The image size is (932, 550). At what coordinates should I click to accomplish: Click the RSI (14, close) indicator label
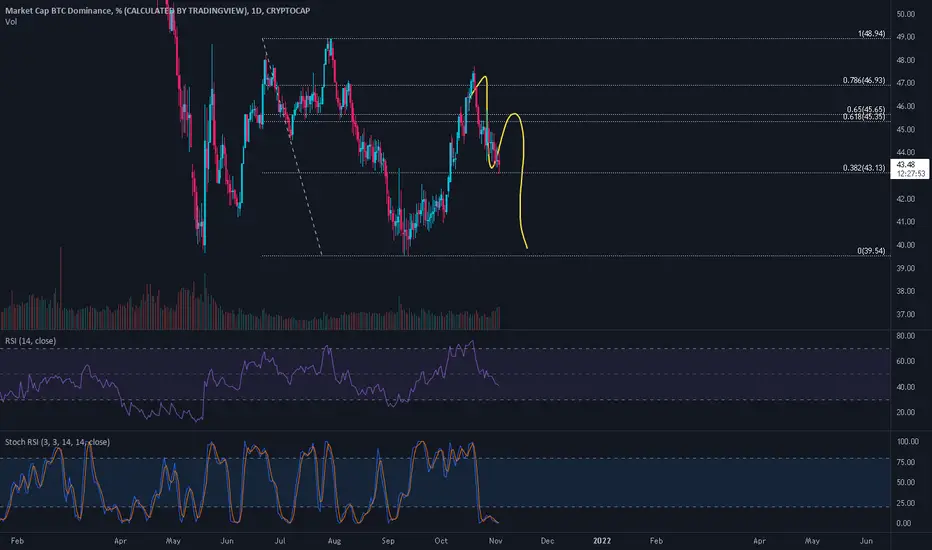pos(30,341)
